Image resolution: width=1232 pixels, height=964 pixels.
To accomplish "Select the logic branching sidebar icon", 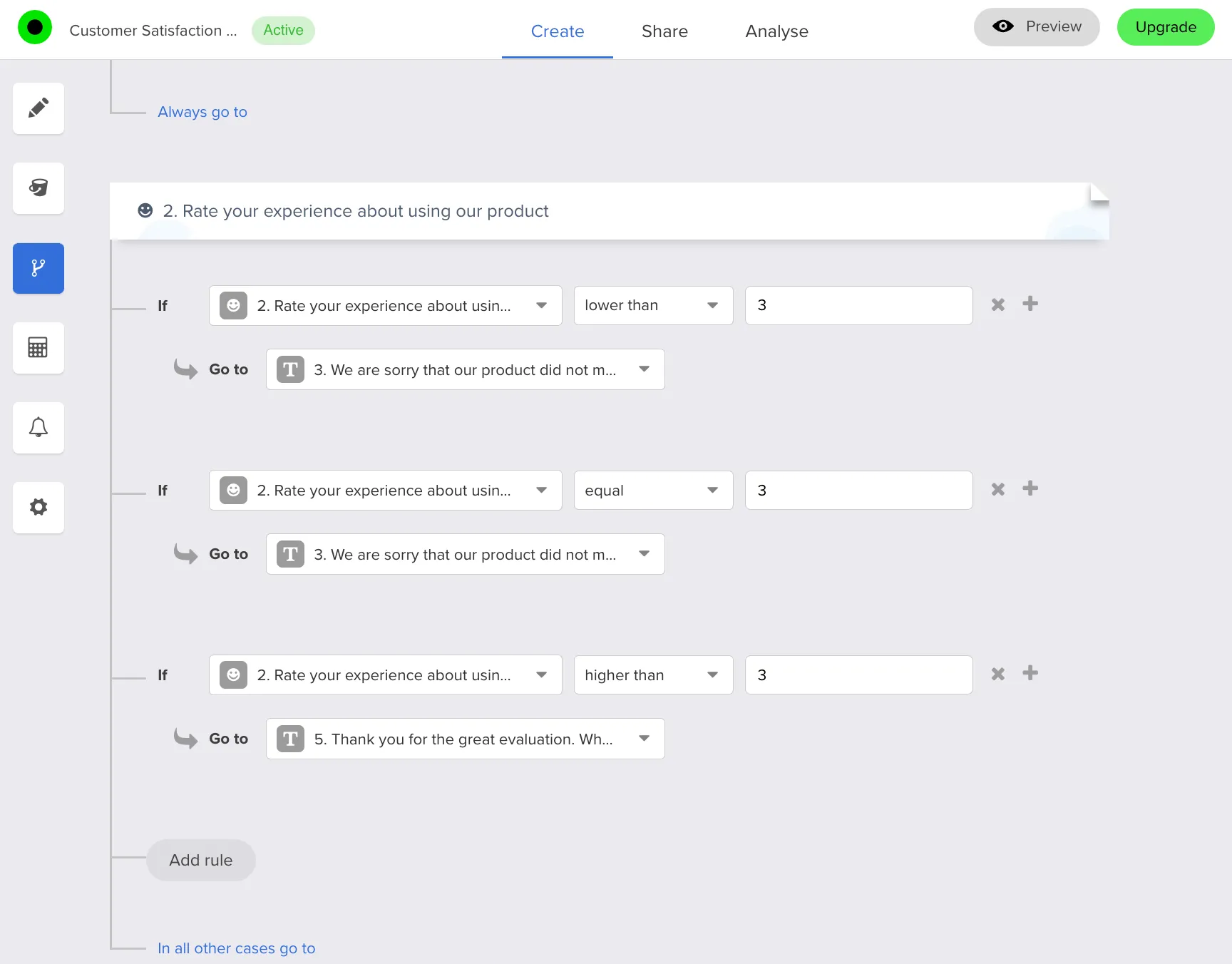I will click(38, 268).
